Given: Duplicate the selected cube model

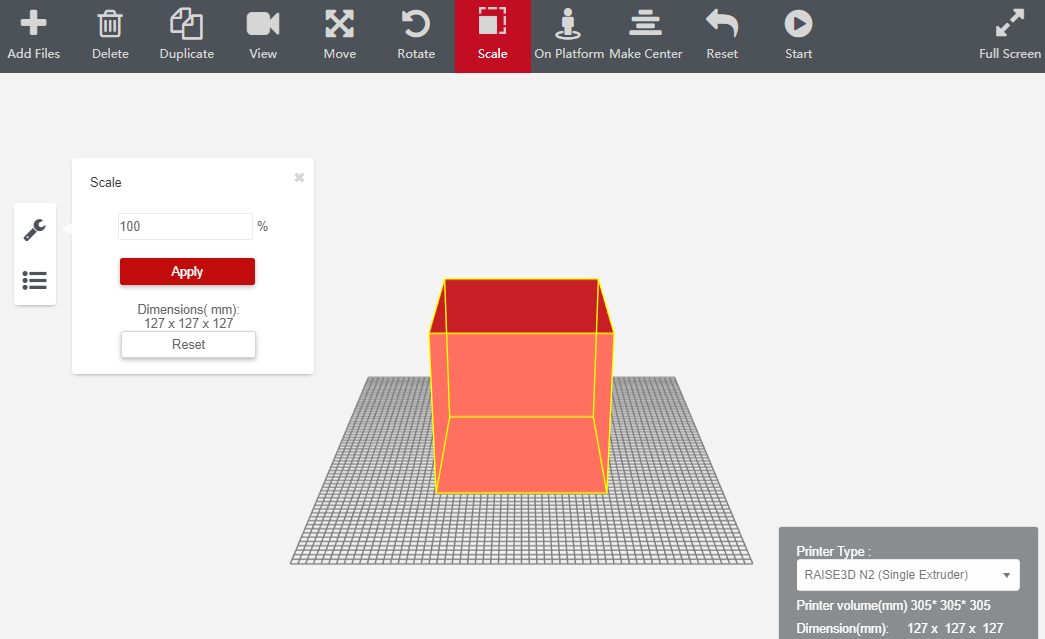Looking at the screenshot, I should coord(186,24).
